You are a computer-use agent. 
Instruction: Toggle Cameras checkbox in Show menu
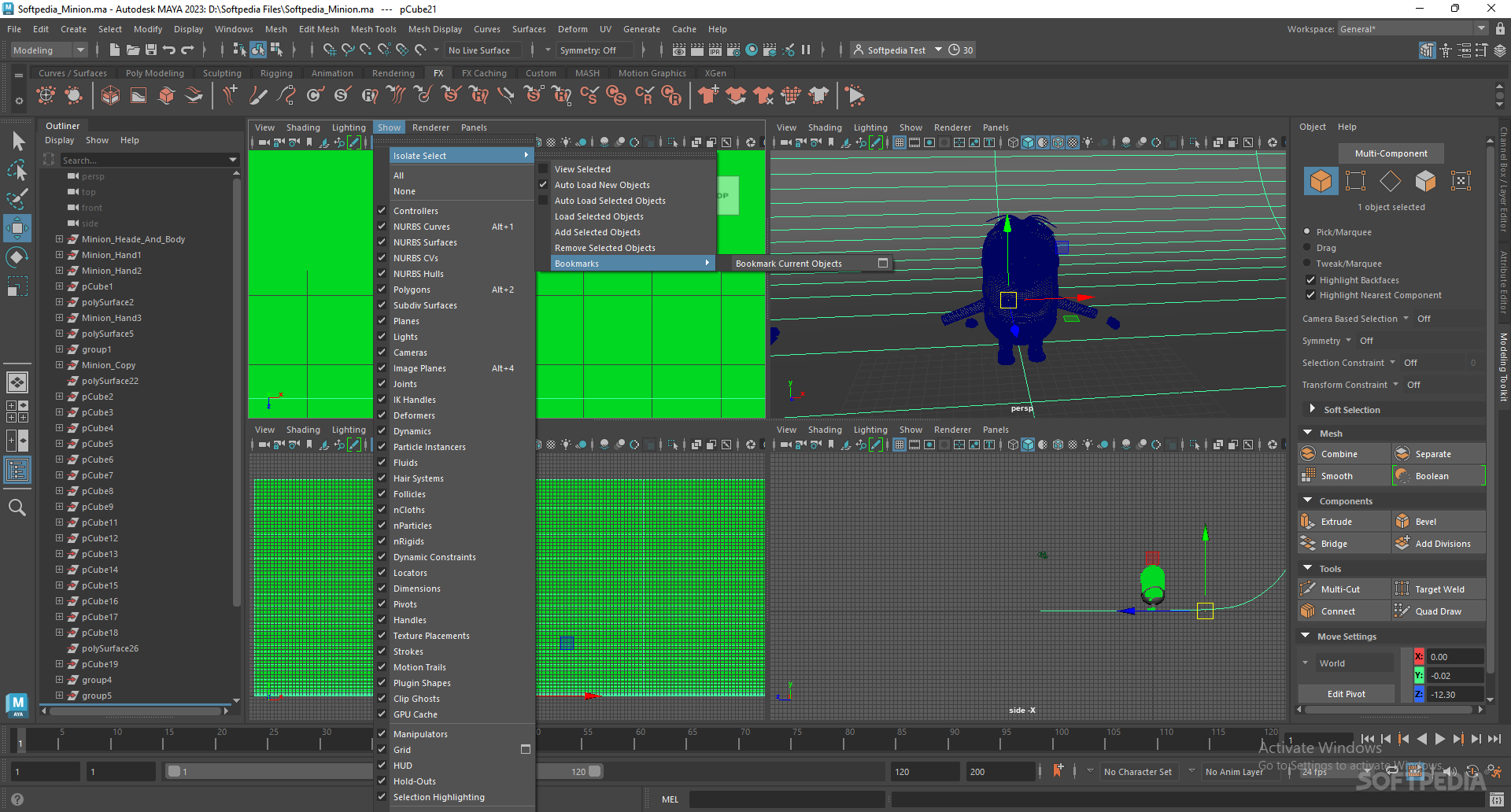point(382,352)
